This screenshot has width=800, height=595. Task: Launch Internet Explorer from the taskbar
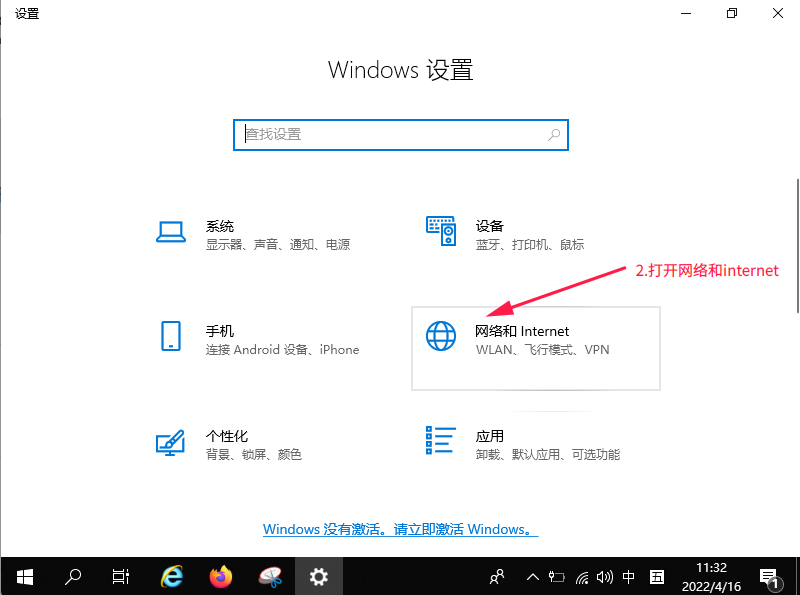(x=172, y=576)
